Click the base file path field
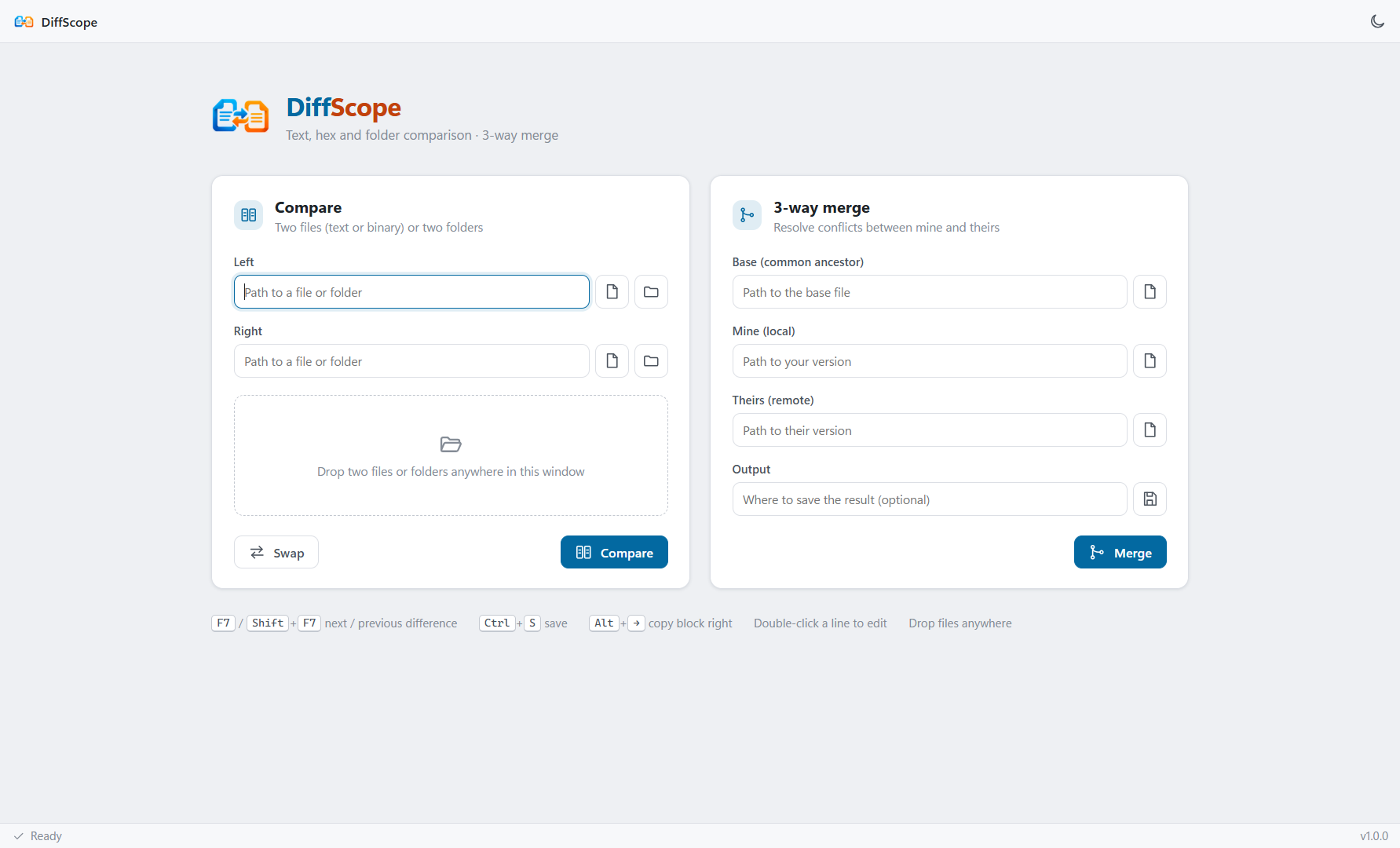The height and width of the screenshot is (848, 1400). click(930, 292)
